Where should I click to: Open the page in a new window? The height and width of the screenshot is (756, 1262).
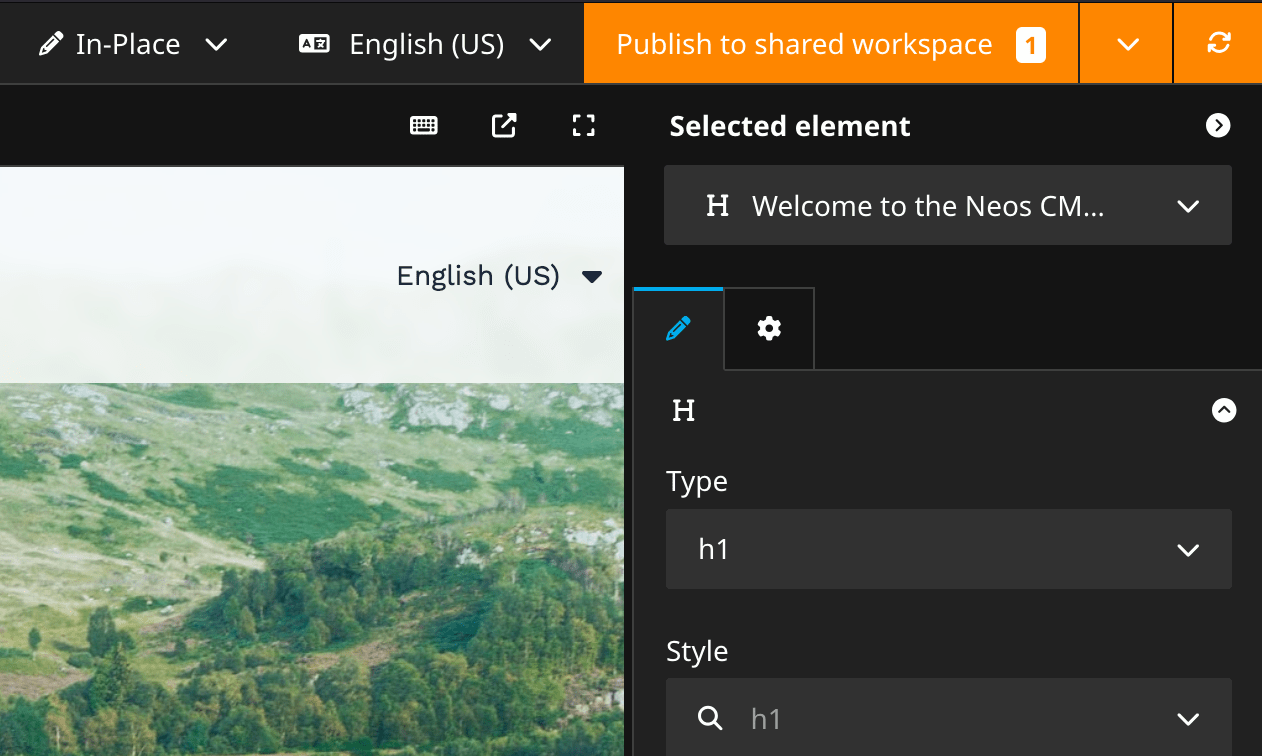(504, 126)
